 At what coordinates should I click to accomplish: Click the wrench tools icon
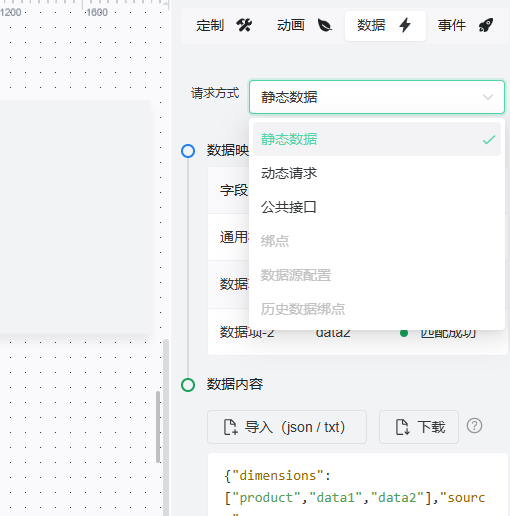click(244, 25)
